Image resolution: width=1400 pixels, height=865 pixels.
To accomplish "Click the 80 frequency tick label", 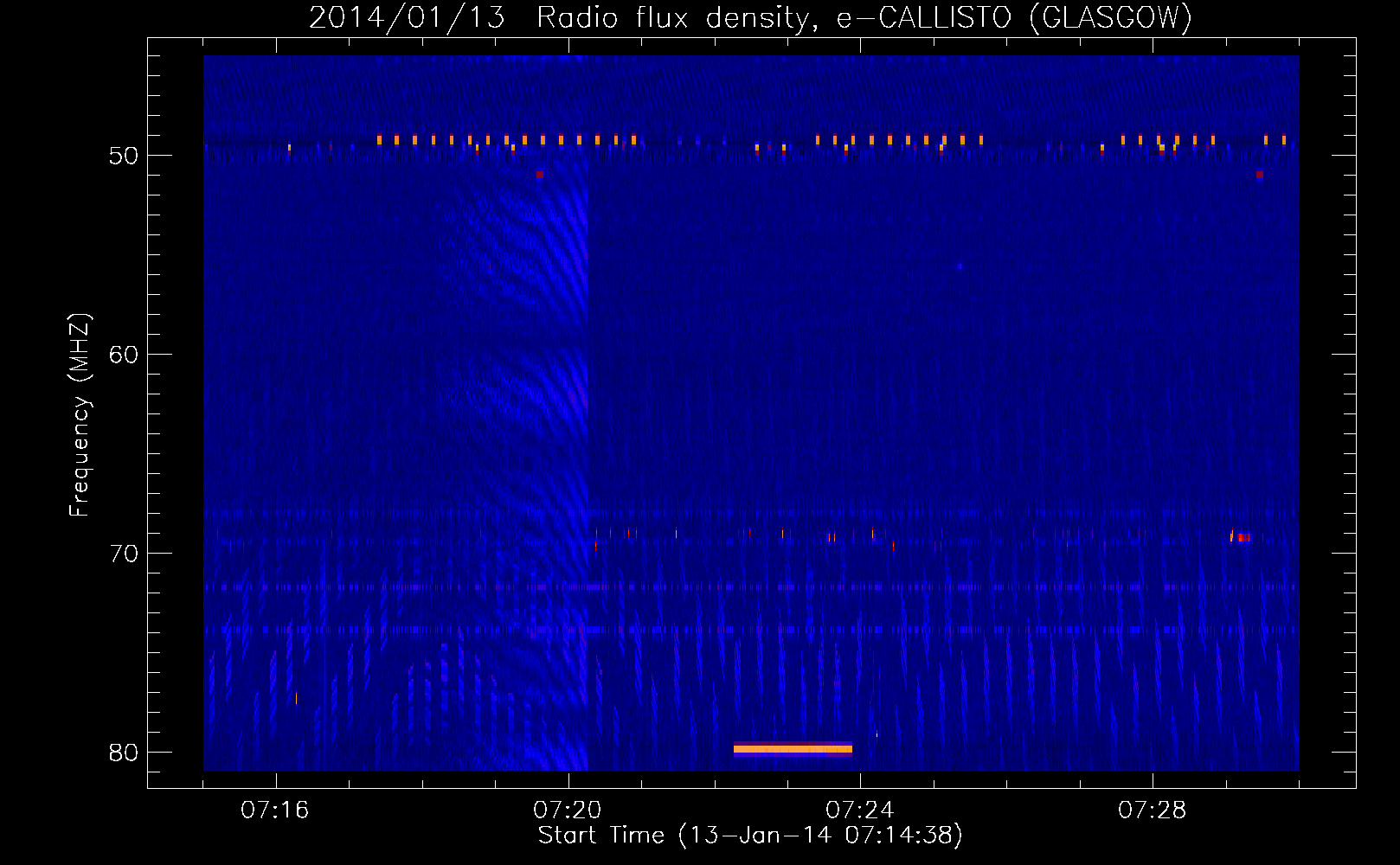I will point(124,753).
